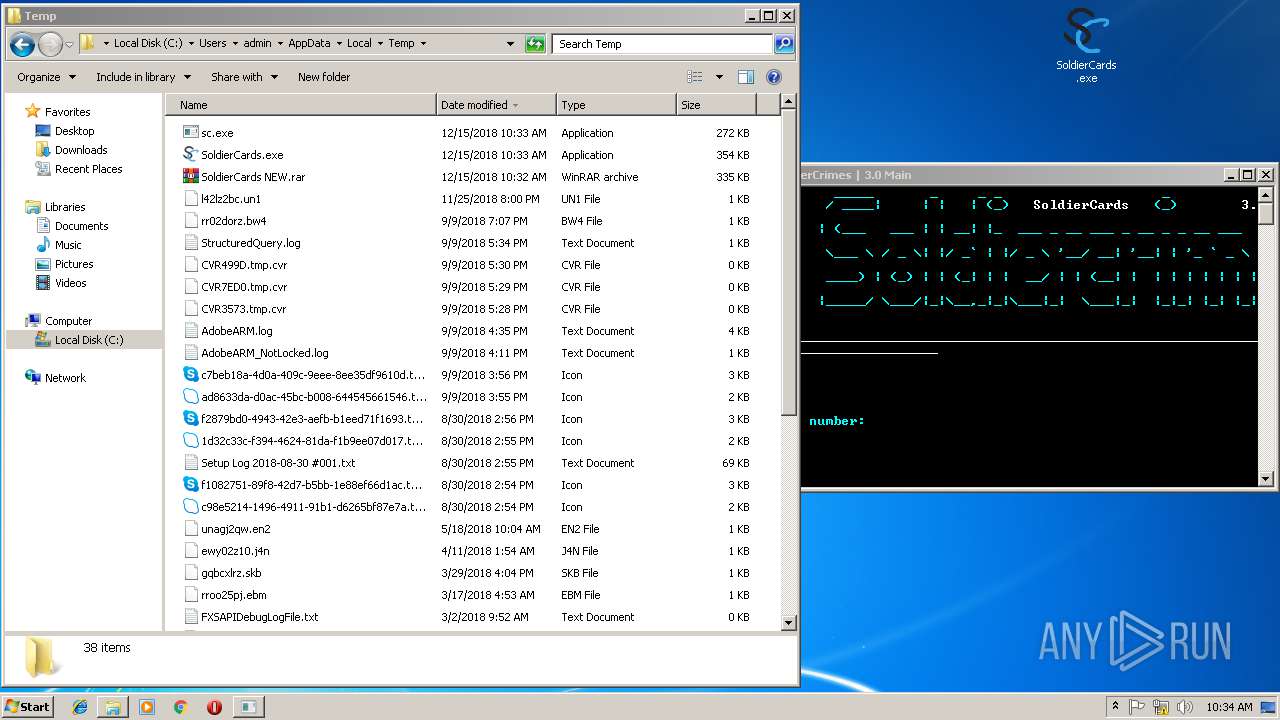
Task: Click the Change your view icon
Action: click(x=695, y=77)
